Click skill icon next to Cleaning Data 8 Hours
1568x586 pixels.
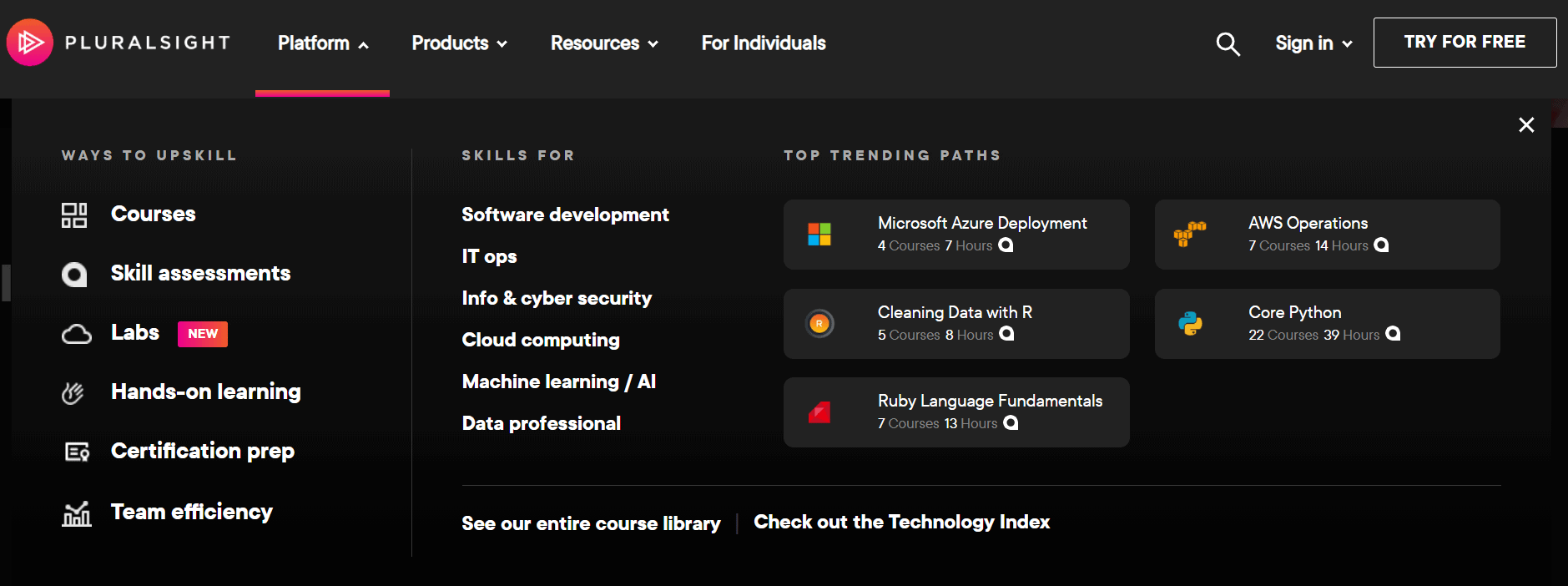[x=1006, y=334]
